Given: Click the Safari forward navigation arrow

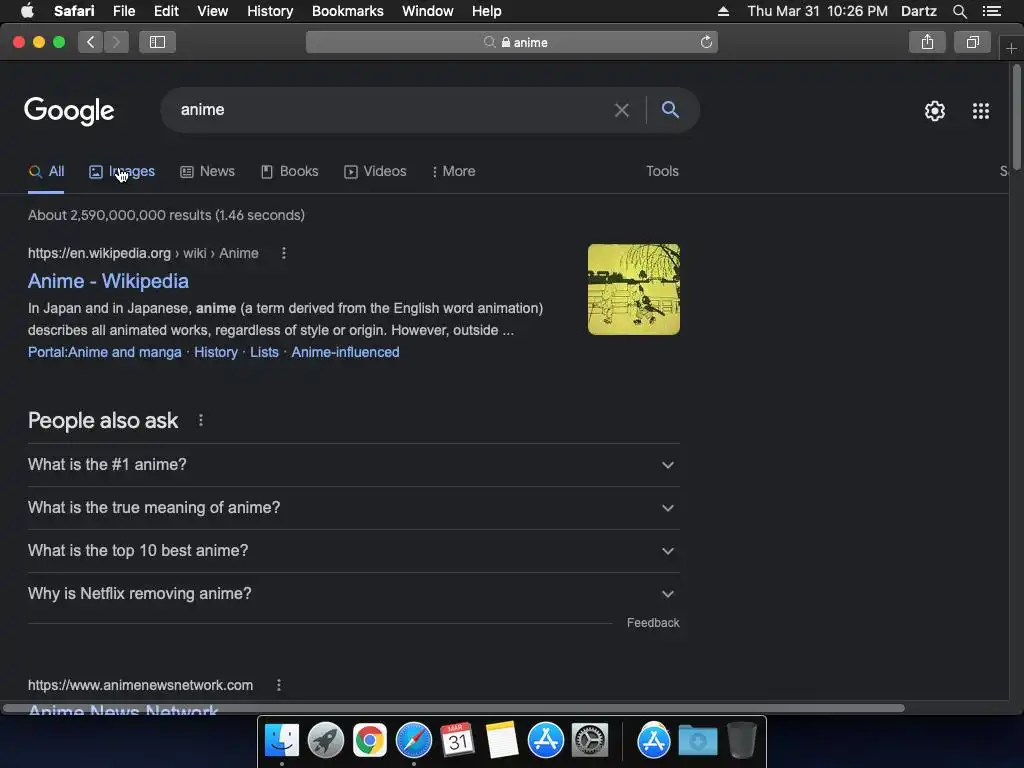Looking at the screenshot, I should 116,42.
